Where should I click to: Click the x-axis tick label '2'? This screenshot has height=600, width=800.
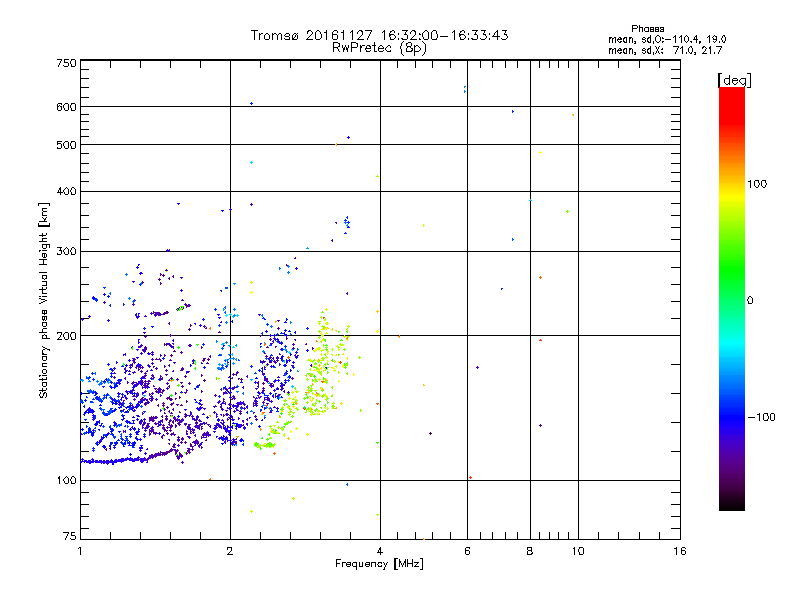coord(230,551)
